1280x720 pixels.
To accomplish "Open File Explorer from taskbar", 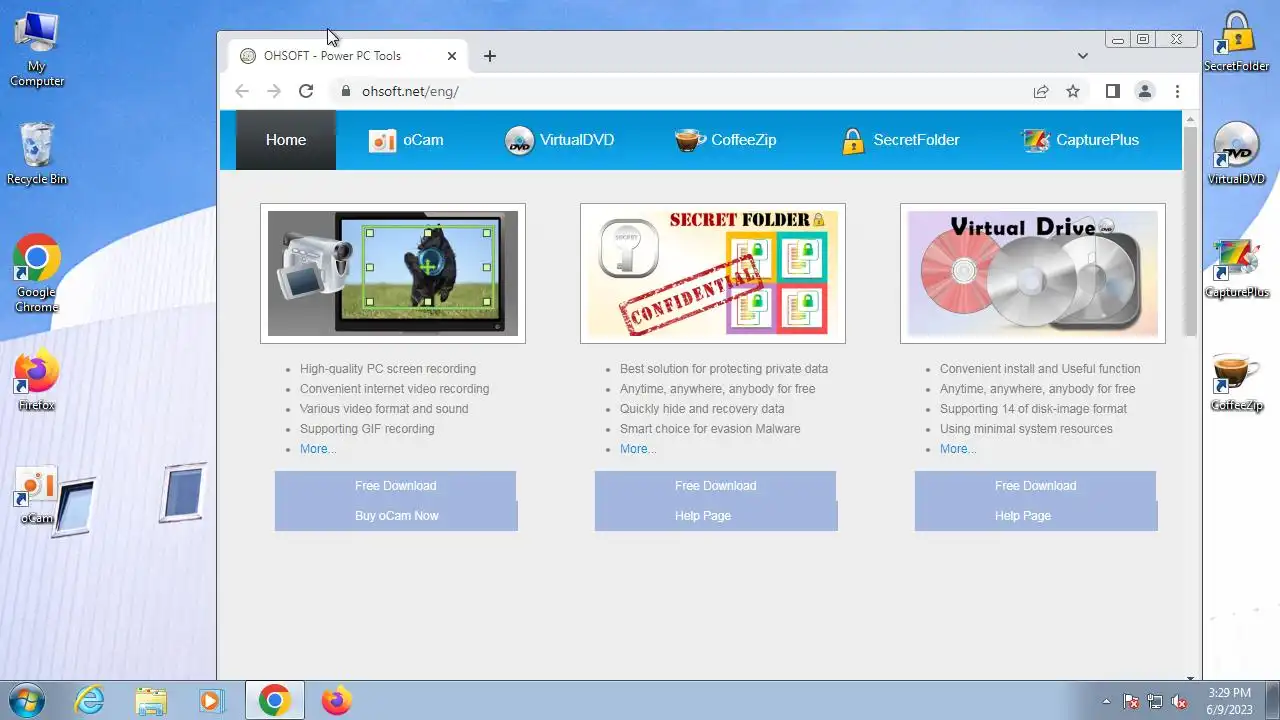I will click(151, 701).
